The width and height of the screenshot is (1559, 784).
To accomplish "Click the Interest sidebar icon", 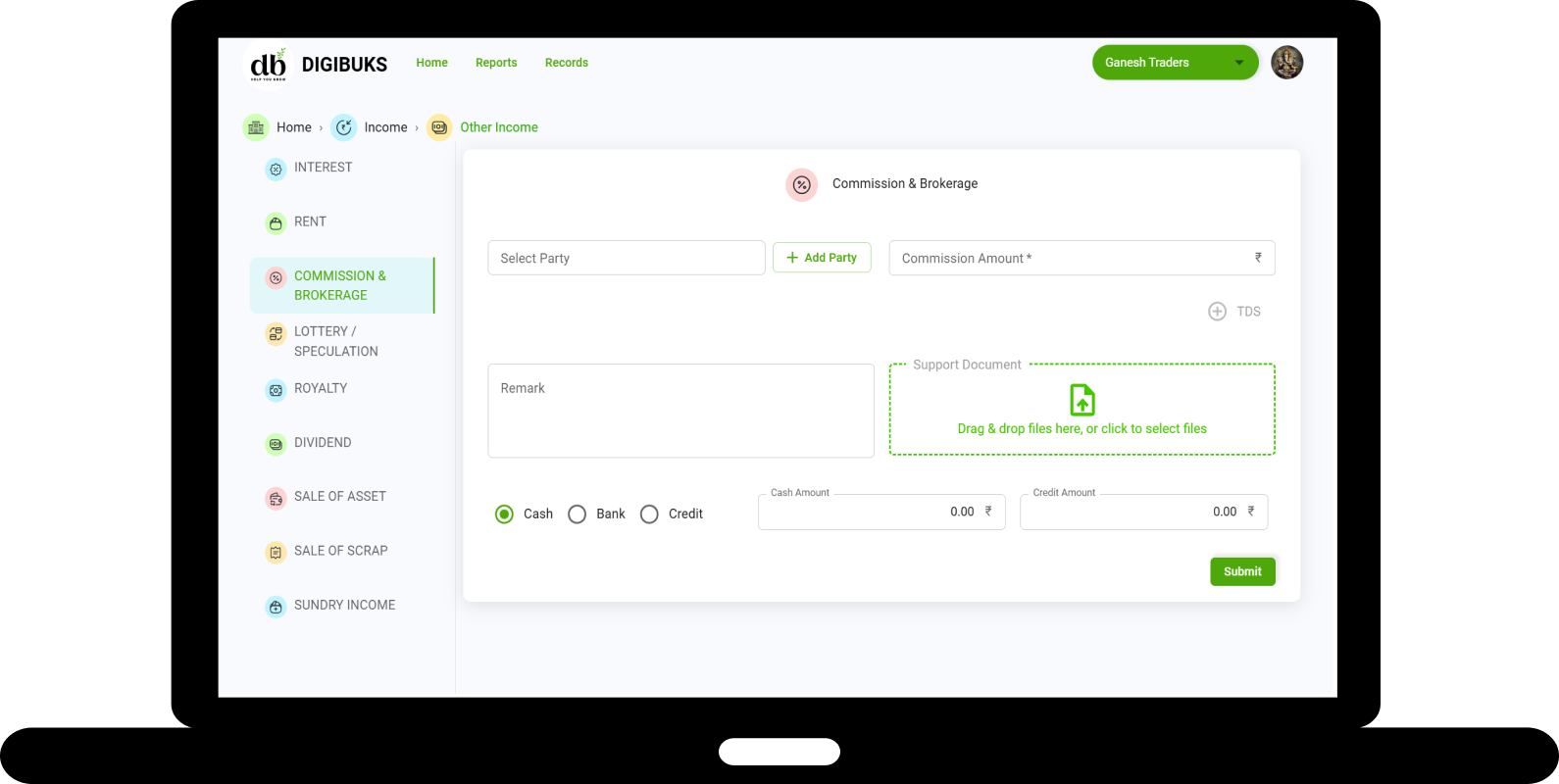I will click(276, 169).
